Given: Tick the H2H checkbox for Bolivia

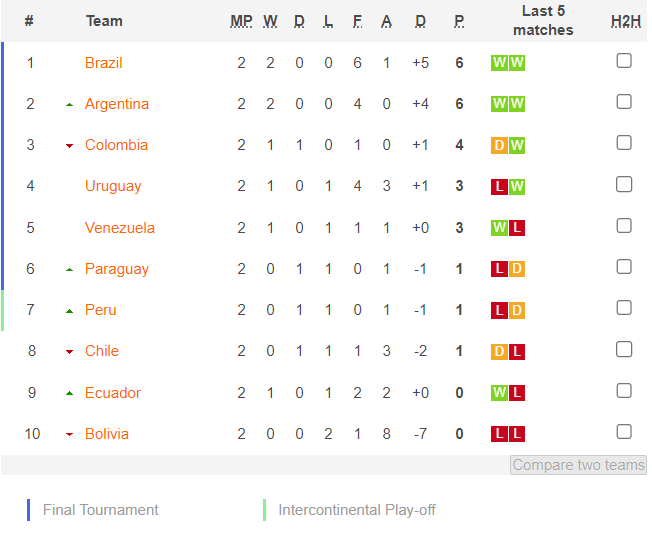Looking at the screenshot, I should click(x=624, y=432).
